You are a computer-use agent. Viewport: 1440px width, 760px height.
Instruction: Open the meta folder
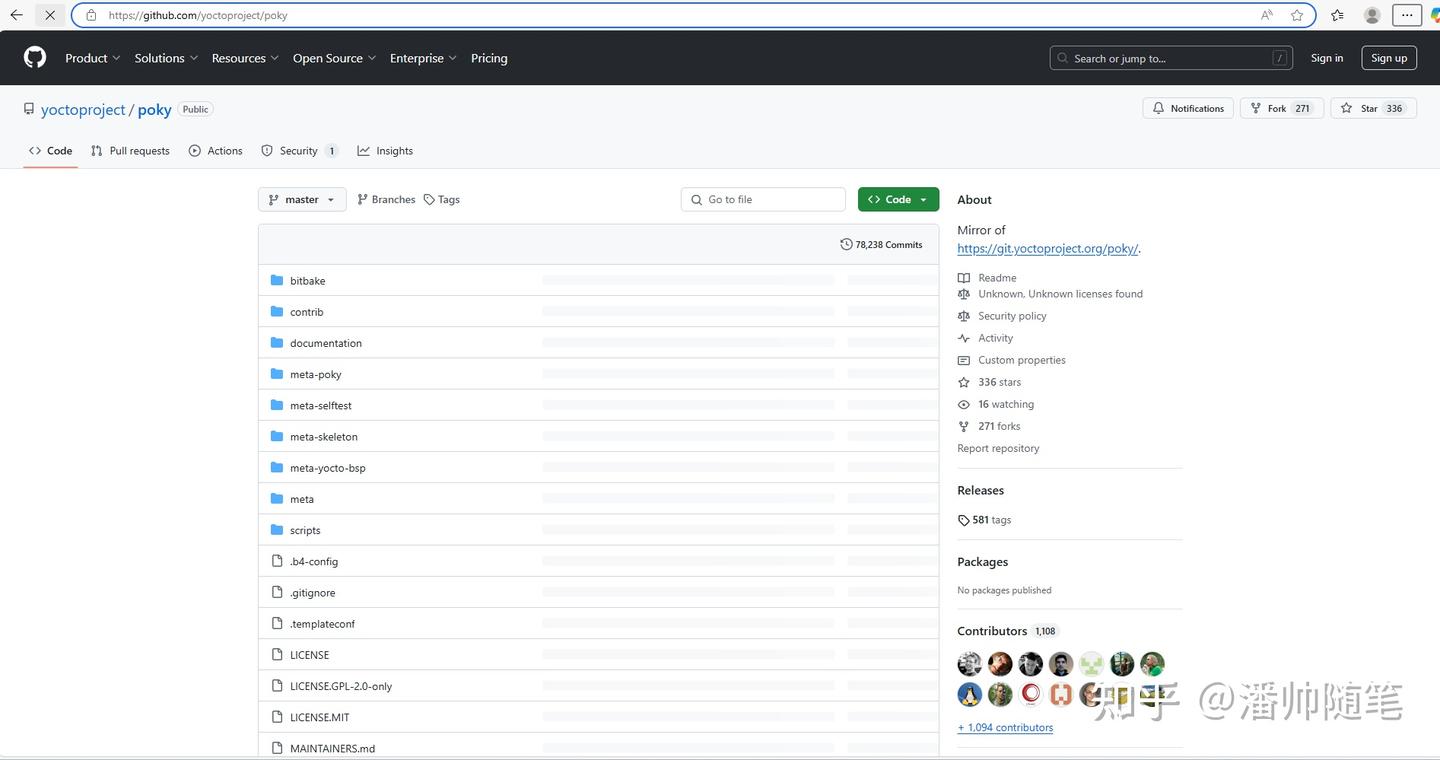(x=302, y=499)
